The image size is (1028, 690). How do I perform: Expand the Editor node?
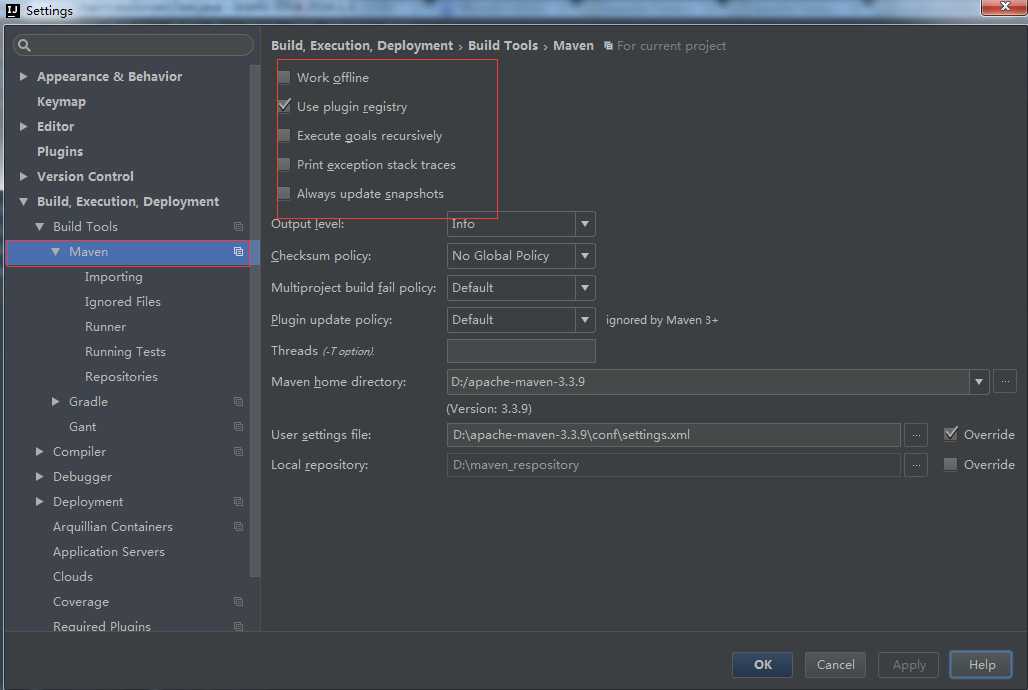click(x=24, y=127)
